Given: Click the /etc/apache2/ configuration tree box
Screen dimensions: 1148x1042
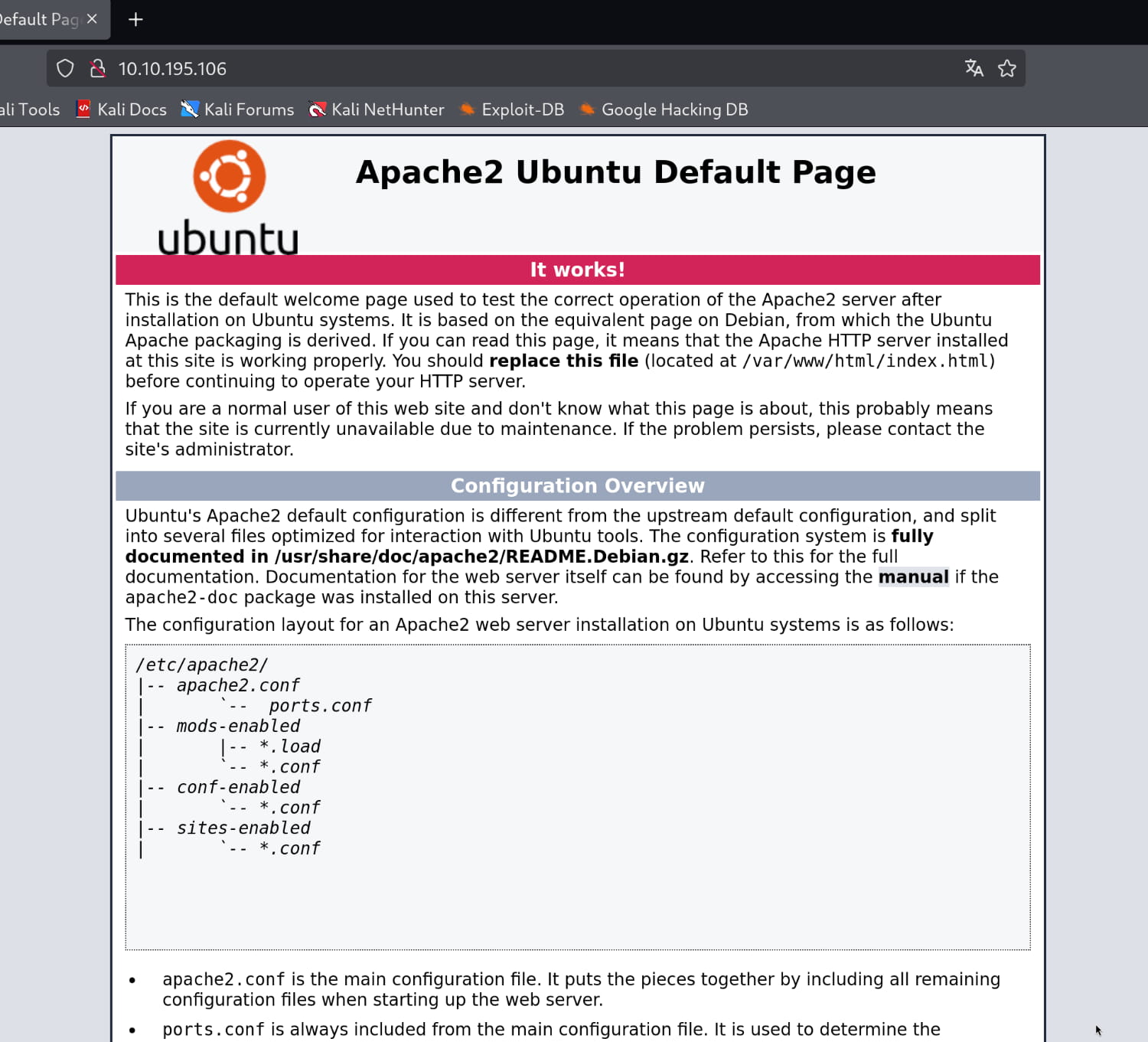Looking at the screenshot, I should (577, 796).
